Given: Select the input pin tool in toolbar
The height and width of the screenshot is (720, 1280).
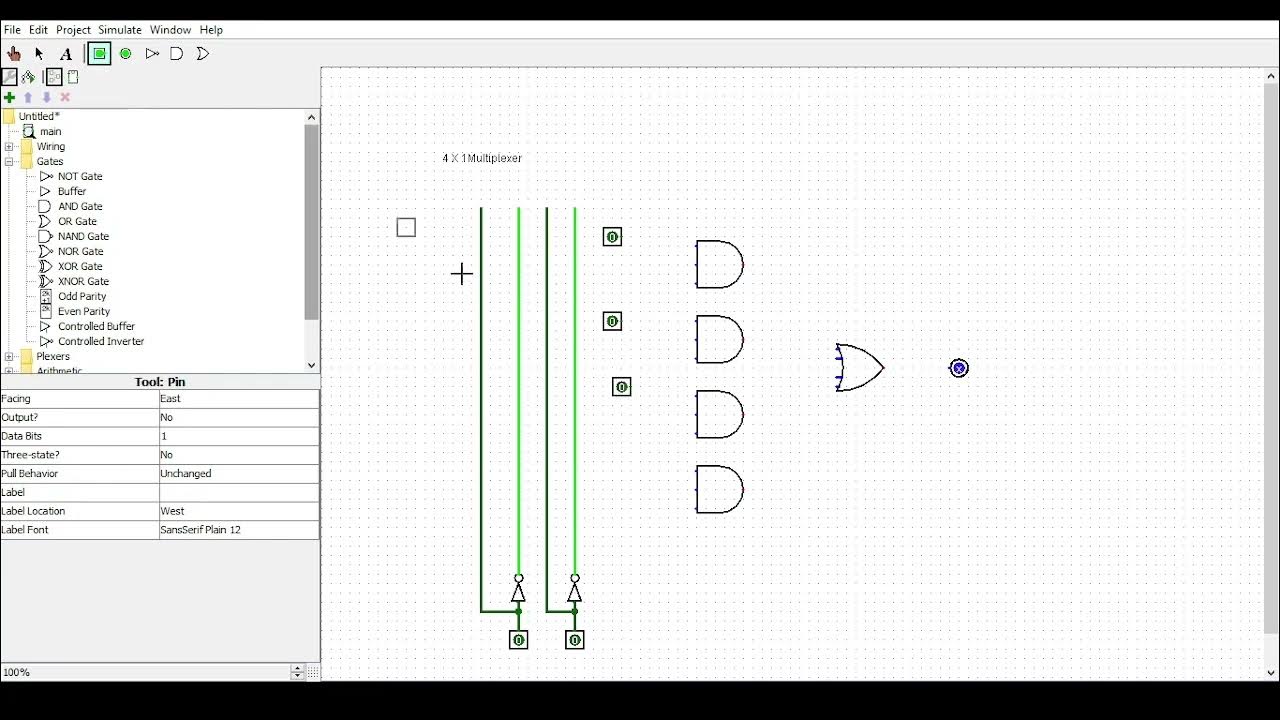Looking at the screenshot, I should (99, 54).
